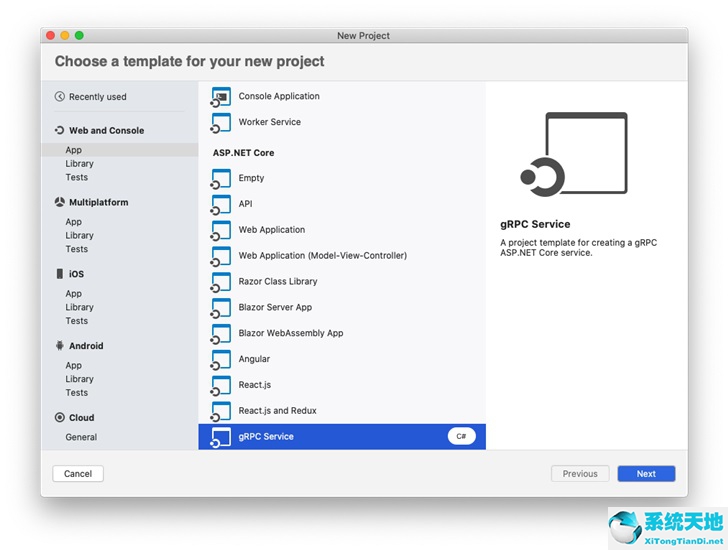Click the gRPC Service row icon
The image size is (728, 550).
pyautogui.click(x=221, y=437)
